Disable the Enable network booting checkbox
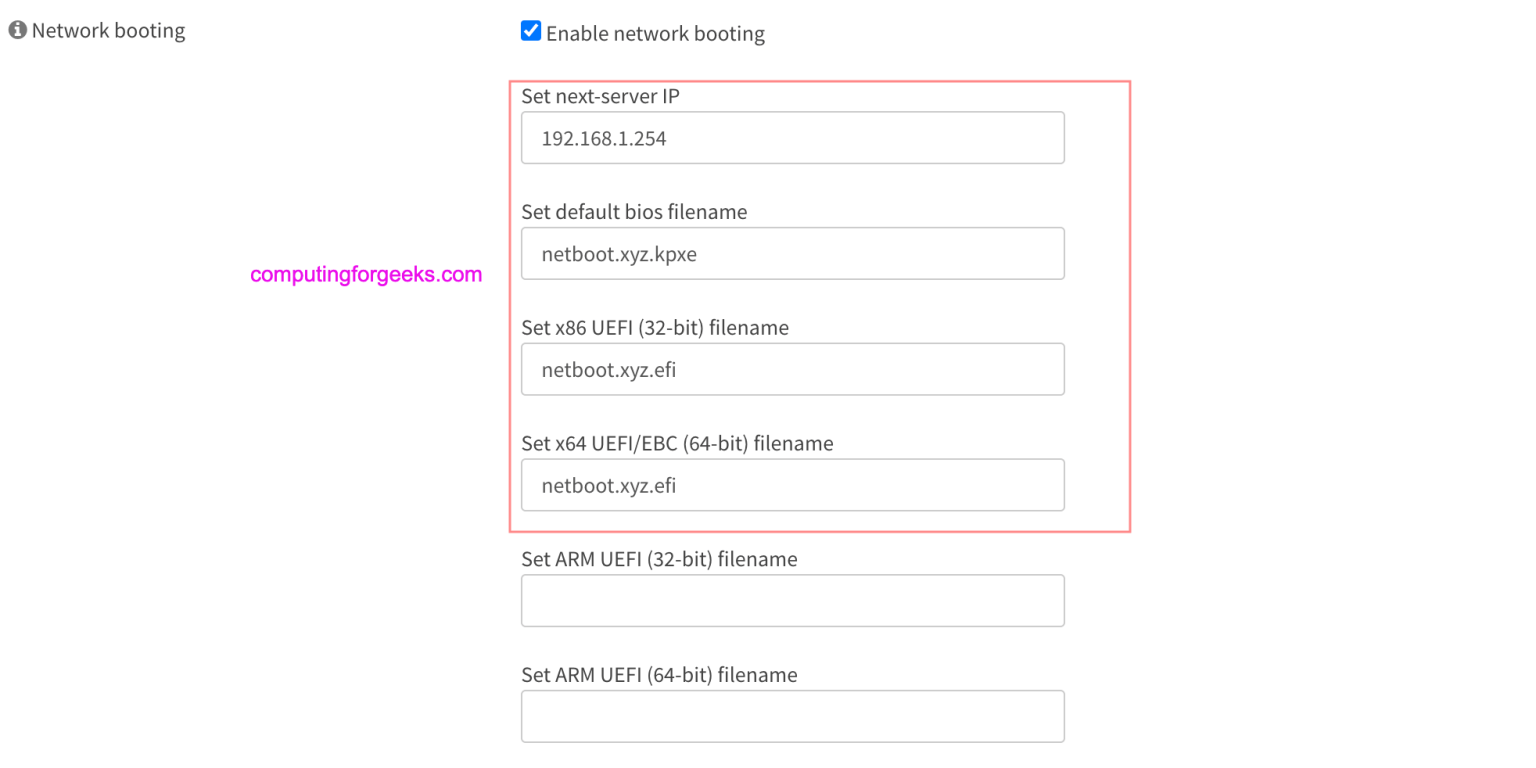This screenshot has width=1536, height=768. click(531, 31)
